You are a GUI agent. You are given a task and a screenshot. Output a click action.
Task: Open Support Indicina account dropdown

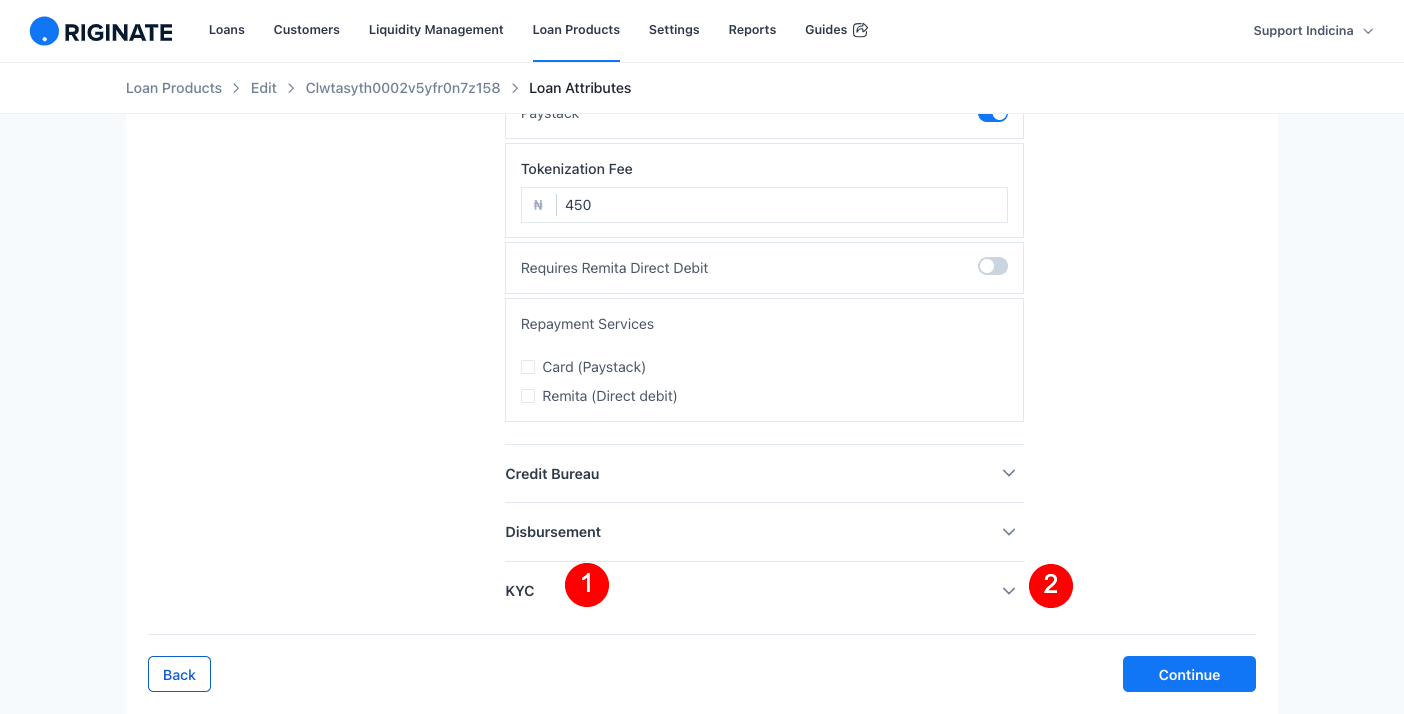[x=1313, y=31]
